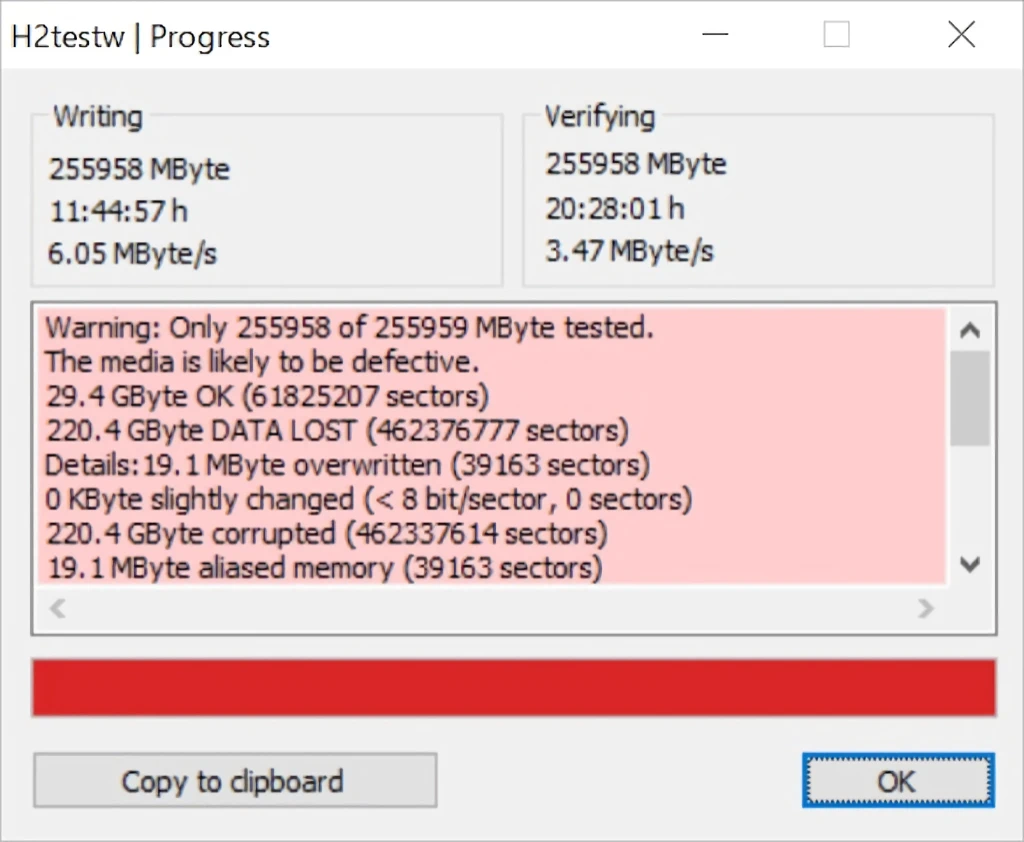Close the H2testw Progress dialog

click(x=961, y=34)
